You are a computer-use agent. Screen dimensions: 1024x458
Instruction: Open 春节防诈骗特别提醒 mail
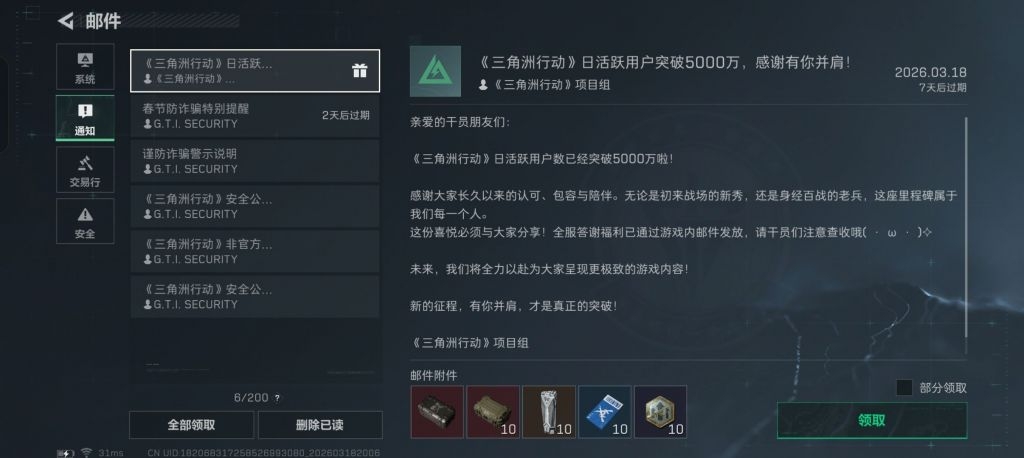[255, 116]
